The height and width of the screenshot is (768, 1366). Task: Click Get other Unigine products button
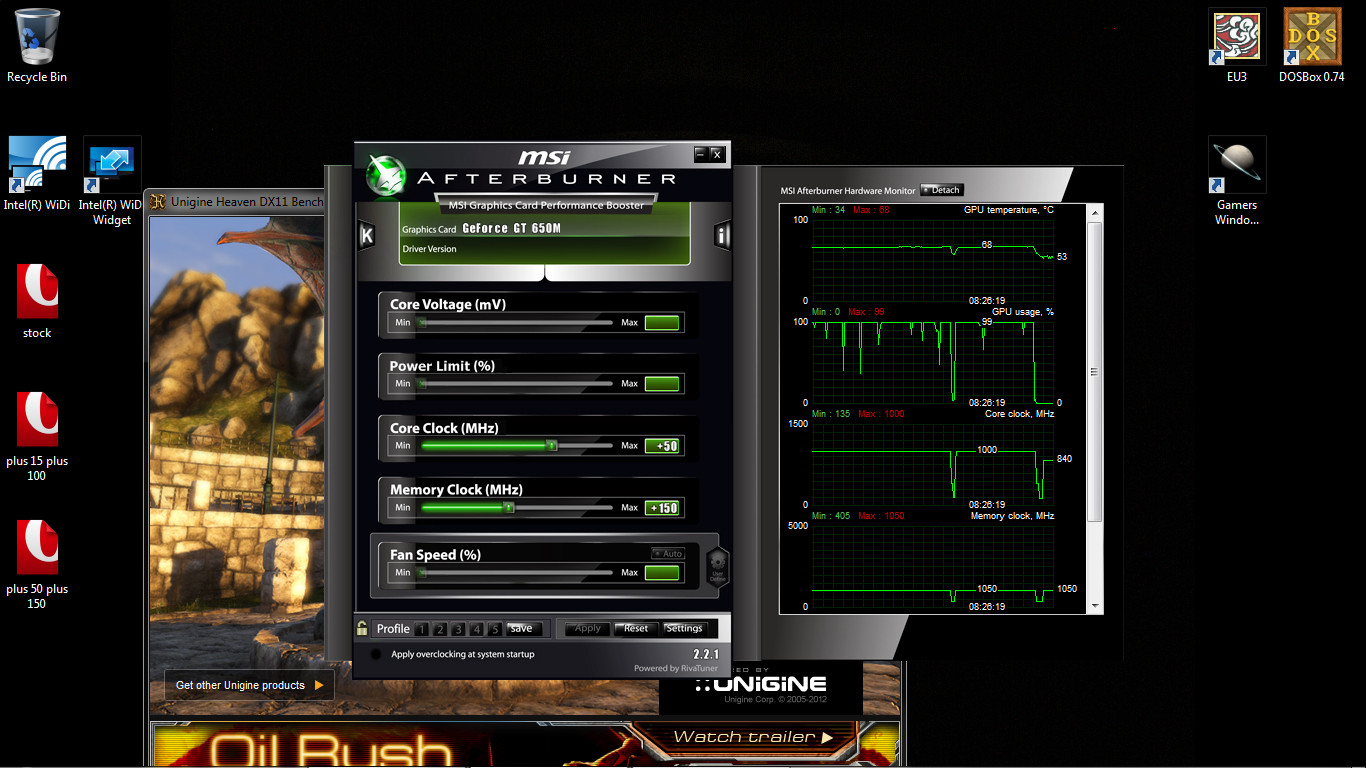(250, 685)
